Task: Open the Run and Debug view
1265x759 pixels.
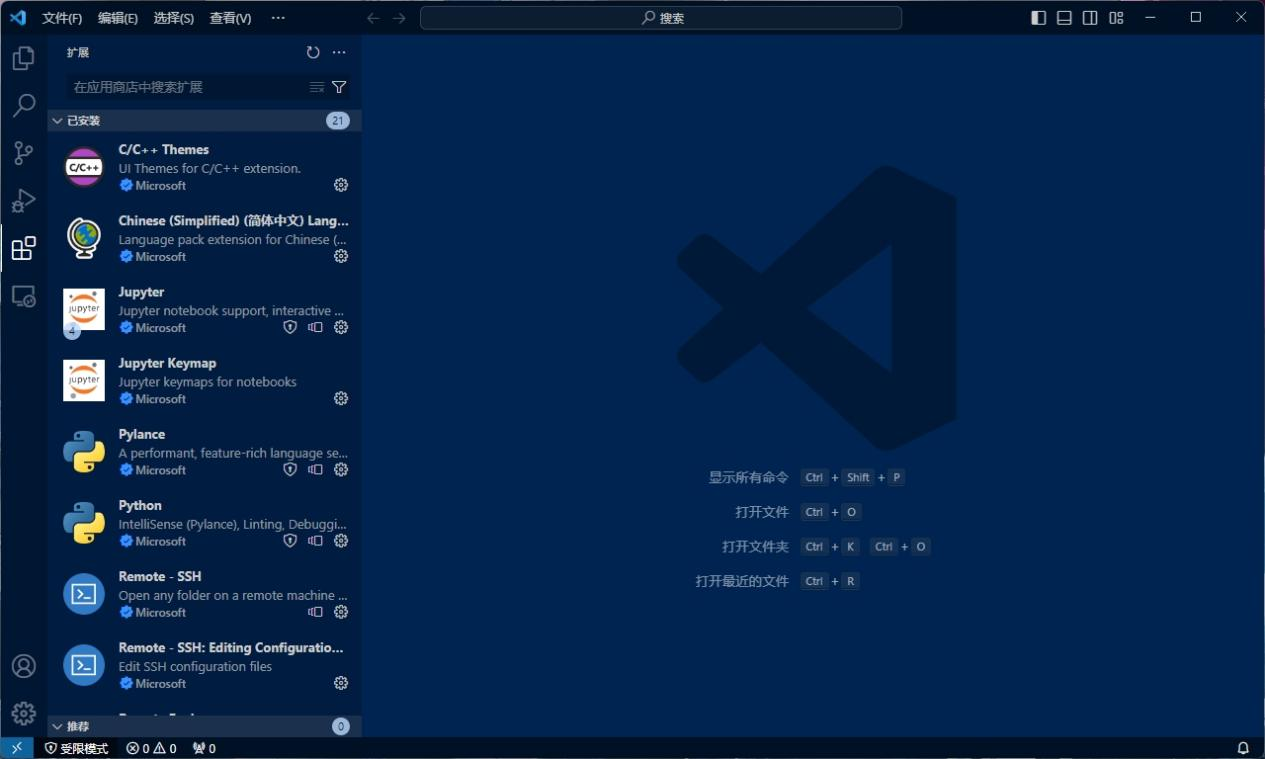Action: pos(23,201)
